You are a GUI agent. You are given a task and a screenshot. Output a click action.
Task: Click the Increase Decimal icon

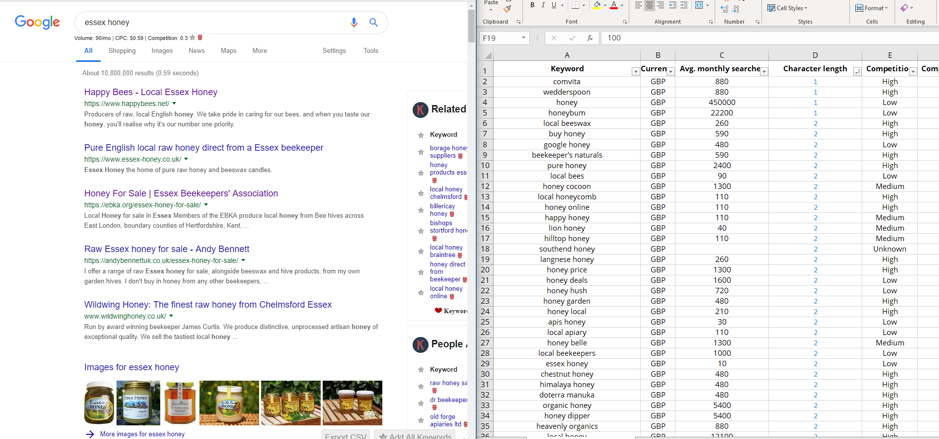tap(726, 7)
